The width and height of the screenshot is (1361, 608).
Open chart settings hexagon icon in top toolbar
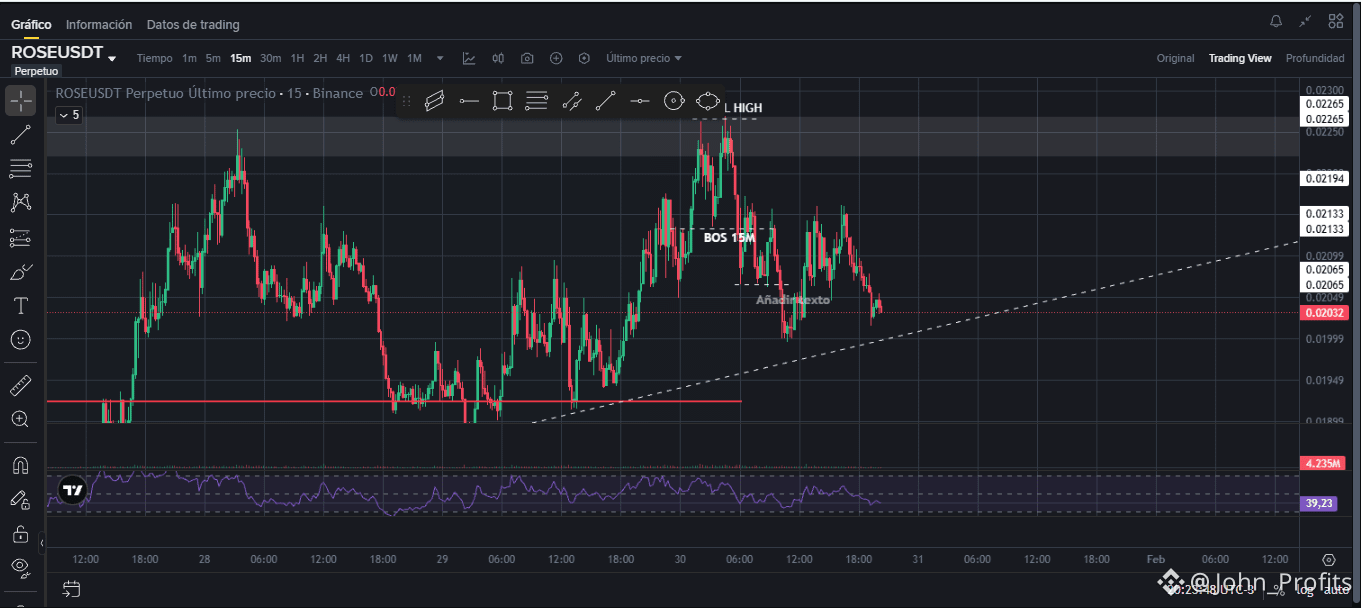pyautogui.click(x=584, y=58)
